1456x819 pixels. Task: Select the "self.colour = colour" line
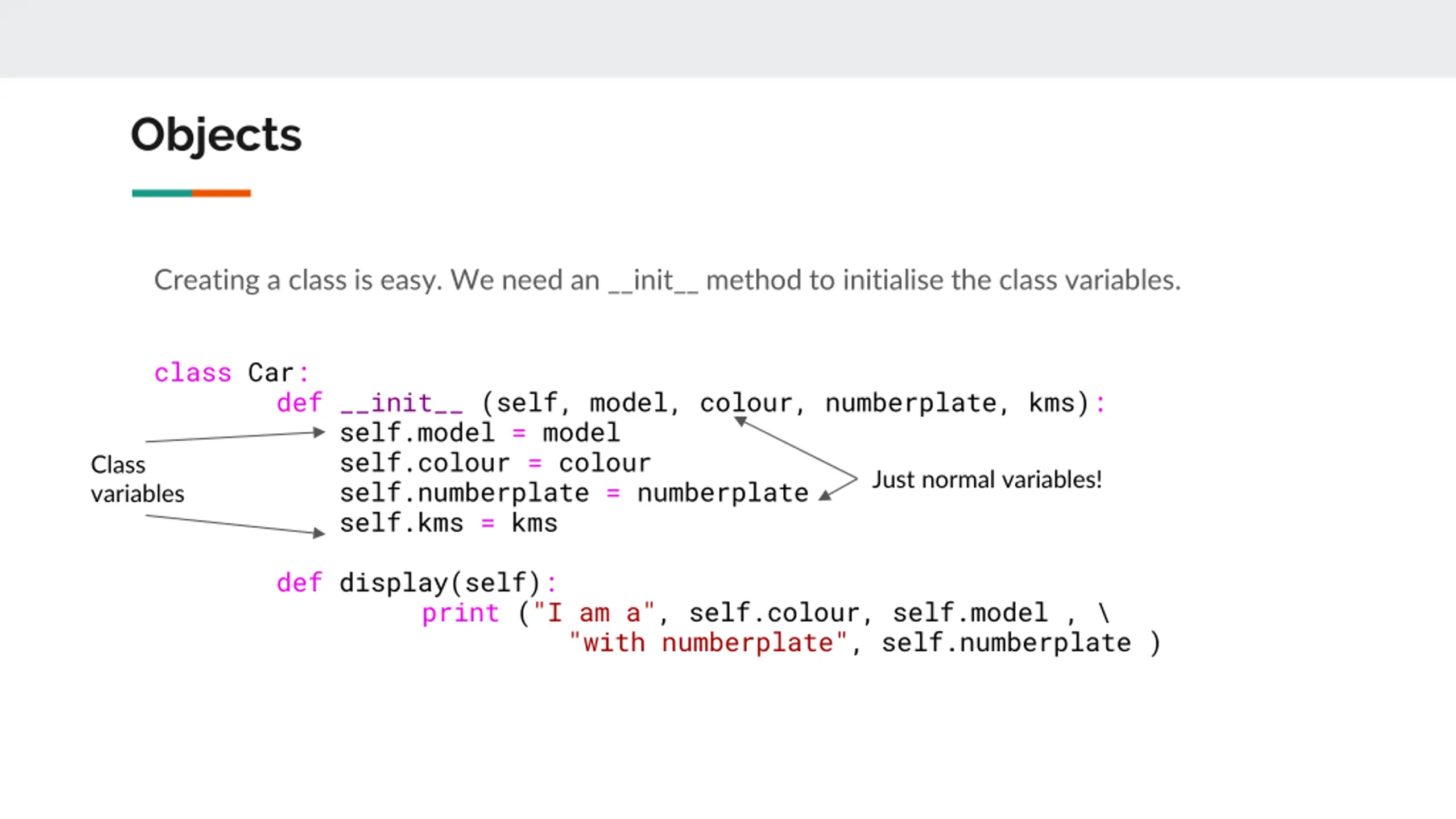pyautogui.click(x=495, y=463)
